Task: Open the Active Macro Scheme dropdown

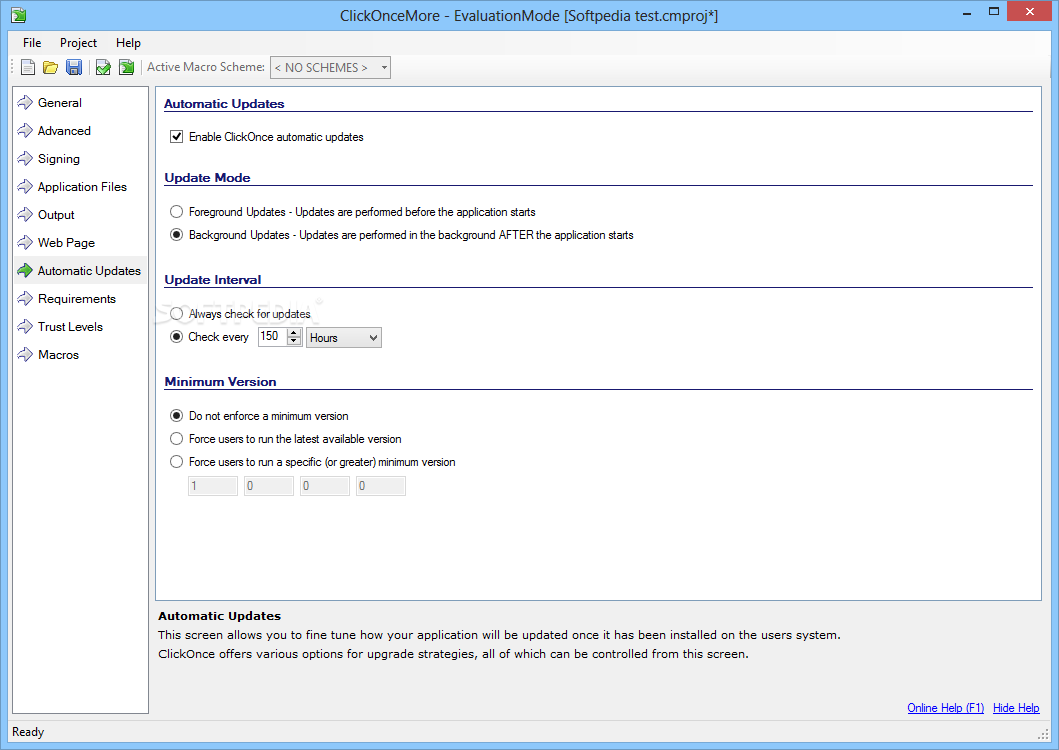Action: (330, 68)
